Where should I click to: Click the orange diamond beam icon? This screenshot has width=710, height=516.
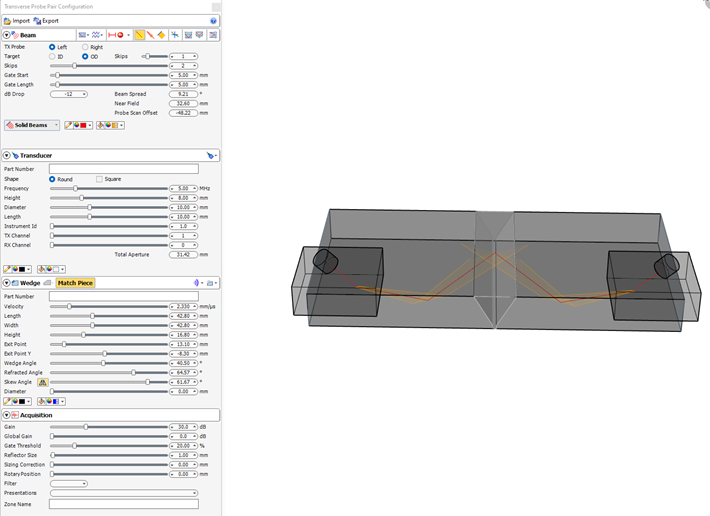pos(161,35)
